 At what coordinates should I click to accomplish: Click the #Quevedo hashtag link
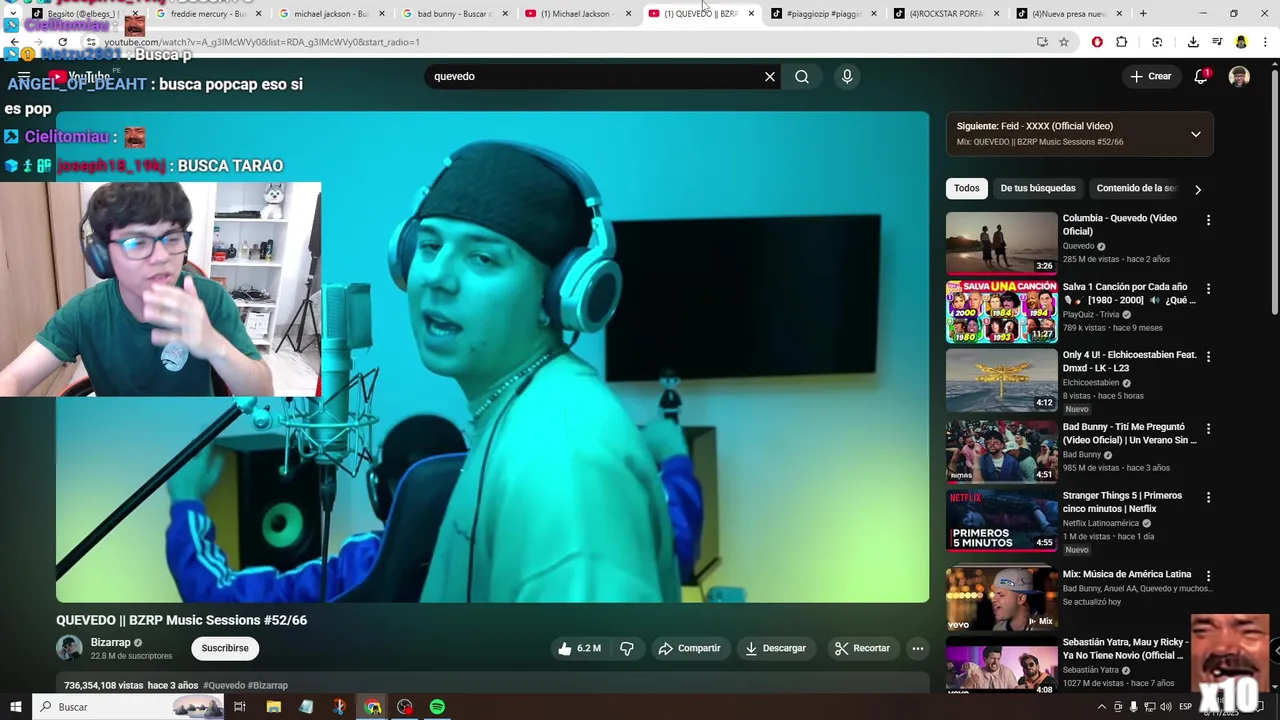[x=224, y=685]
